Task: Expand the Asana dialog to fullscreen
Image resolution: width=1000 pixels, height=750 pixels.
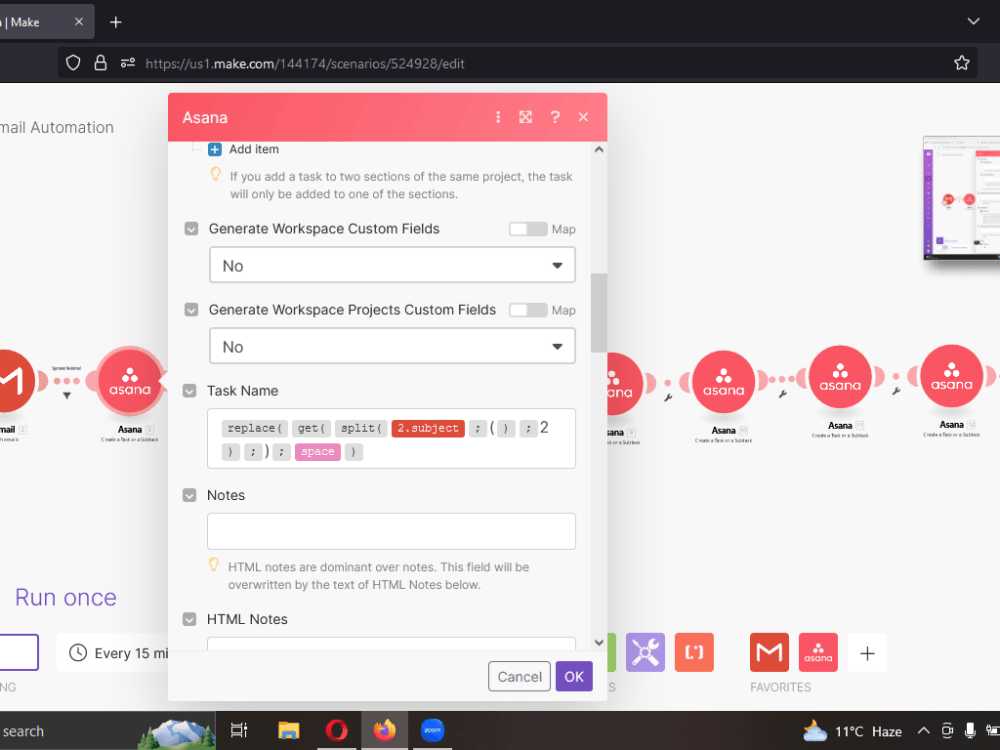Action: click(526, 117)
